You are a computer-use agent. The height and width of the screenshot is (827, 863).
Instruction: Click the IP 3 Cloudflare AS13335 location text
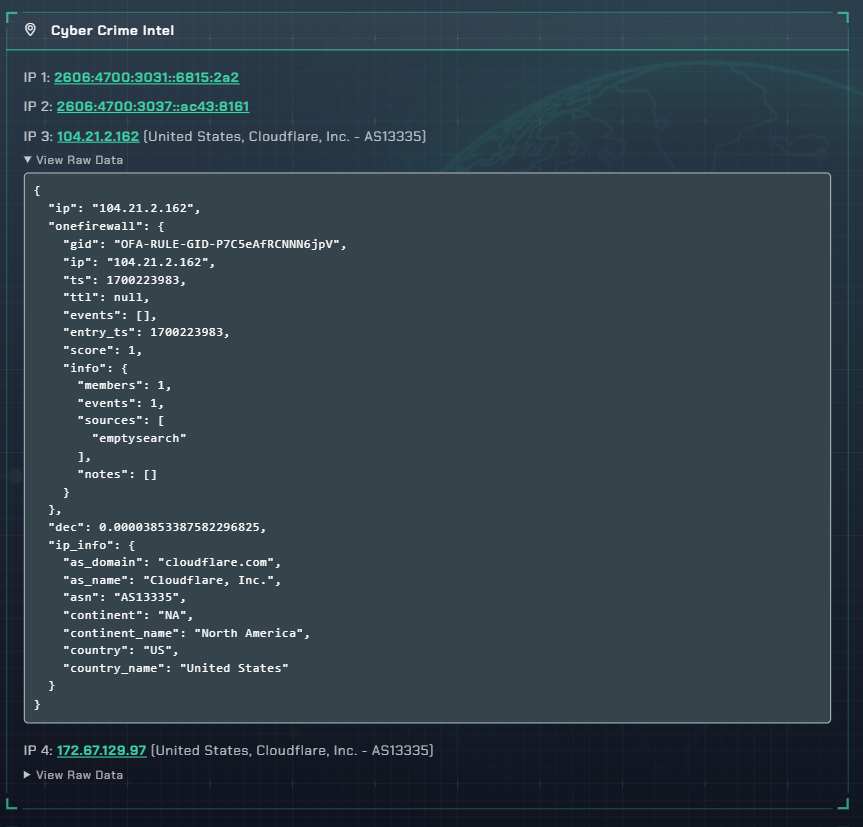tap(285, 136)
